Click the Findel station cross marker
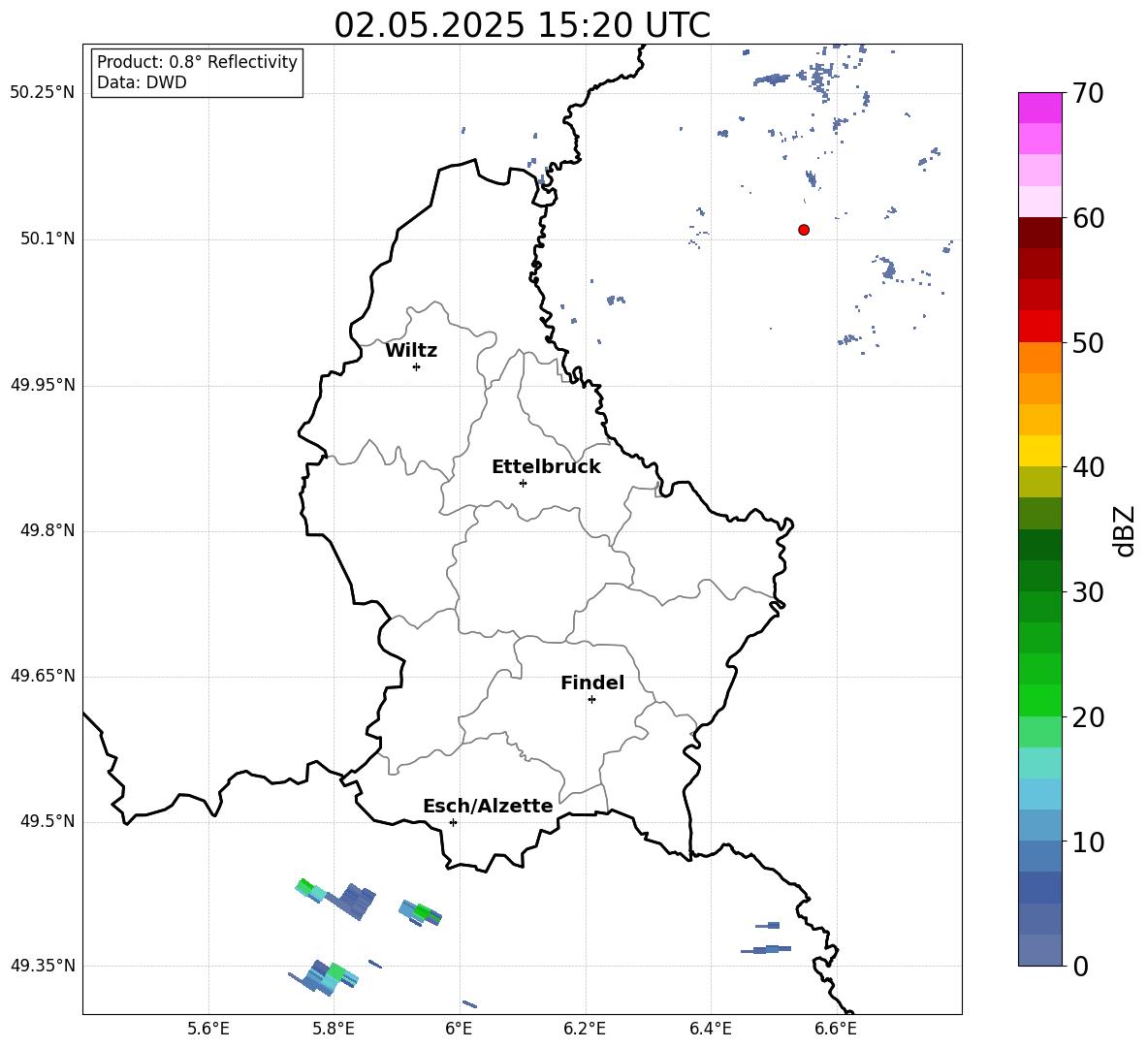Image resolution: width=1148 pixels, height=1048 pixels. 591,700
